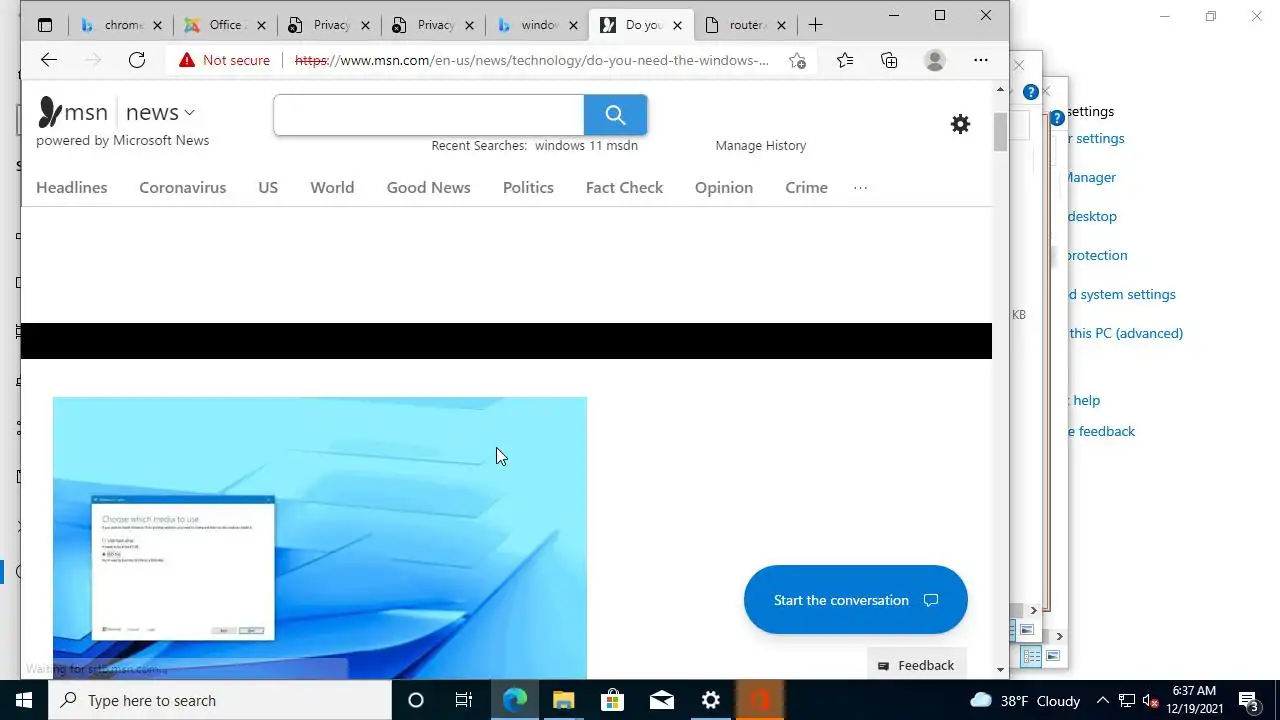This screenshot has width=1280, height=720.
Task: Click the blue search magnifier button
Action: pyautogui.click(x=615, y=115)
